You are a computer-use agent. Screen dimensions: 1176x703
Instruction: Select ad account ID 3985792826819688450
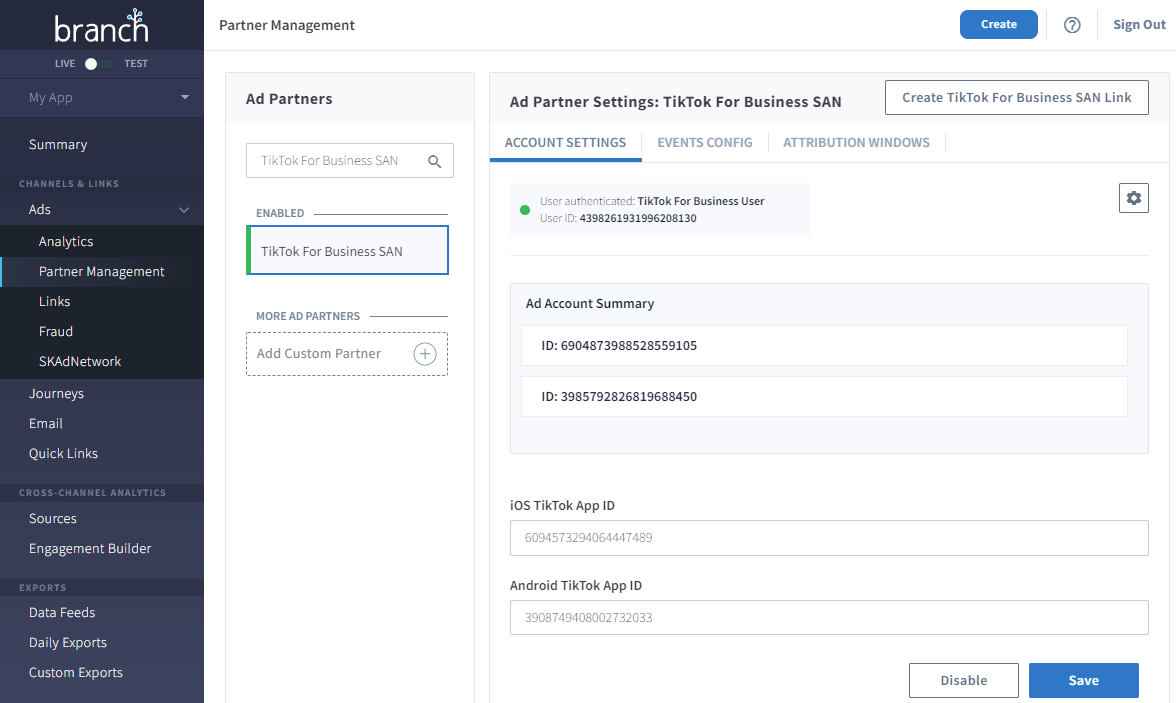tap(824, 397)
